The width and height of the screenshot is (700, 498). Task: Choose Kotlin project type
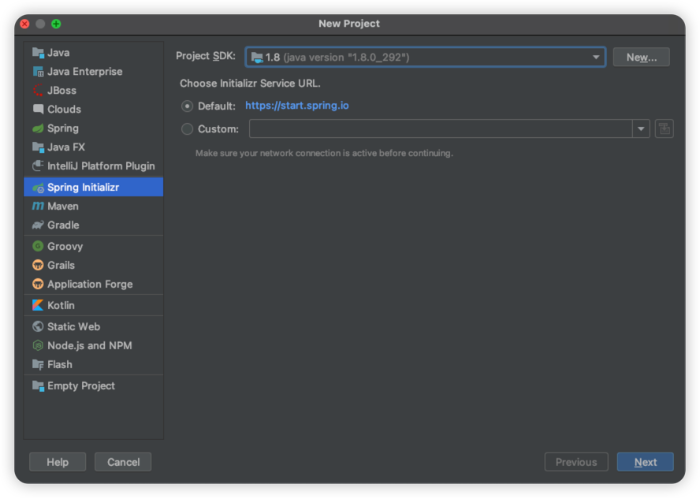(x=94, y=305)
